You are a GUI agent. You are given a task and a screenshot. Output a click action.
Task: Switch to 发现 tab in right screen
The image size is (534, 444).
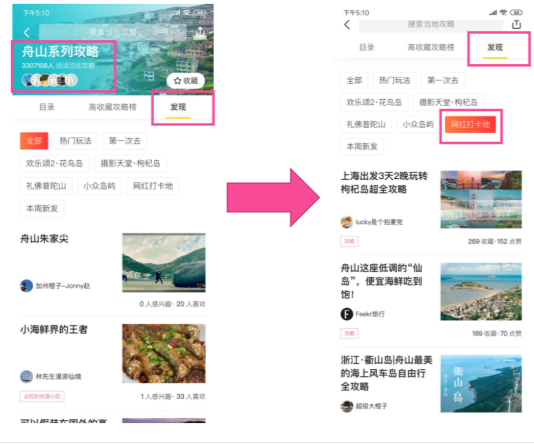[495, 47]
